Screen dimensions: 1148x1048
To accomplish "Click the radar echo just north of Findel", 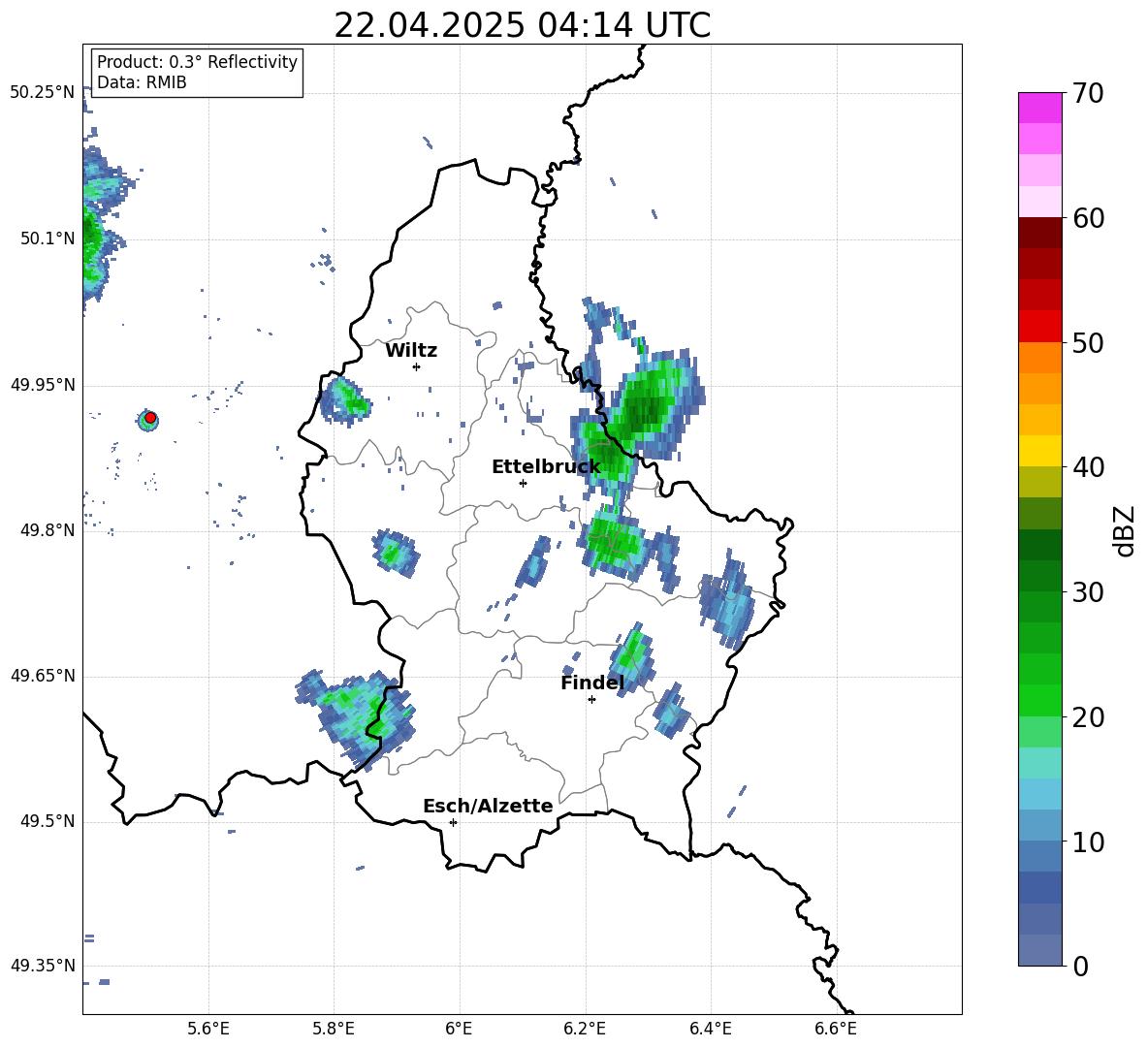I will pyautogui.click(x=633, y=656).
